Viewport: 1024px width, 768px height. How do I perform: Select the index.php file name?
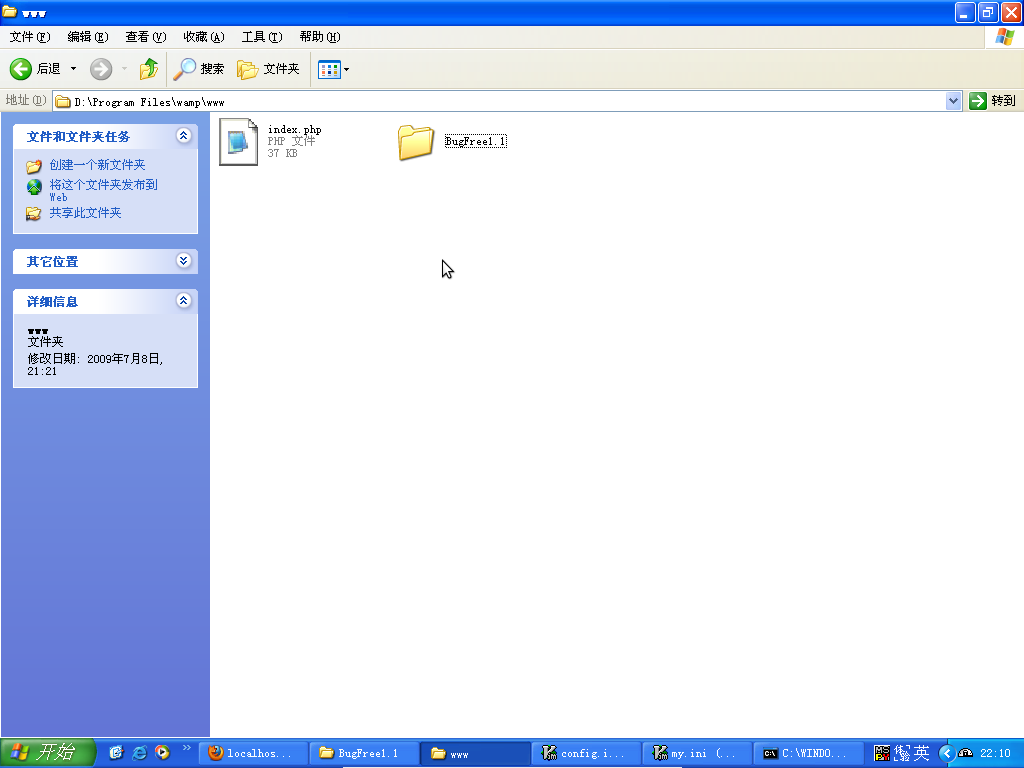(295, 129)
